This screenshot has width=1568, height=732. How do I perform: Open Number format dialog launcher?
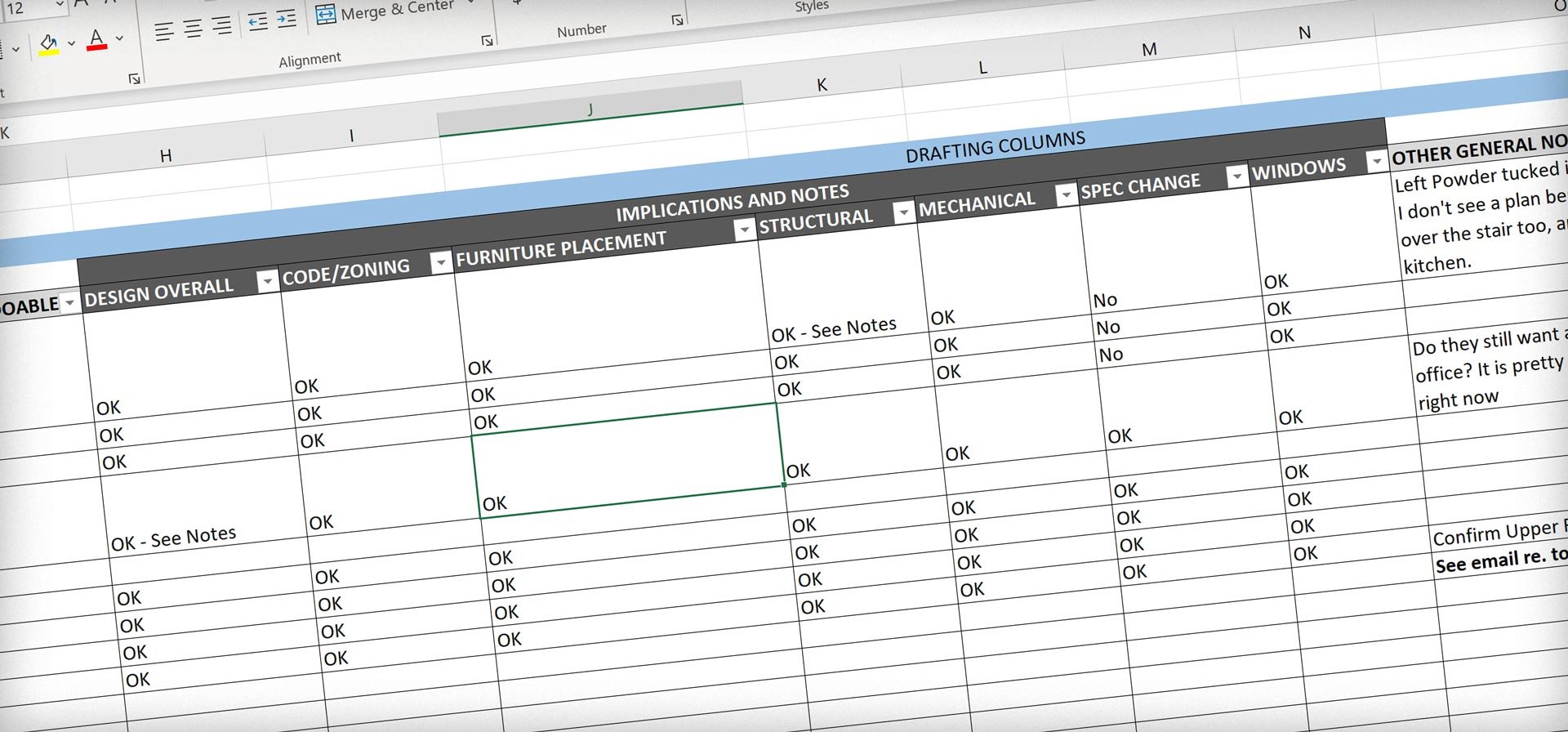[677, 20]
